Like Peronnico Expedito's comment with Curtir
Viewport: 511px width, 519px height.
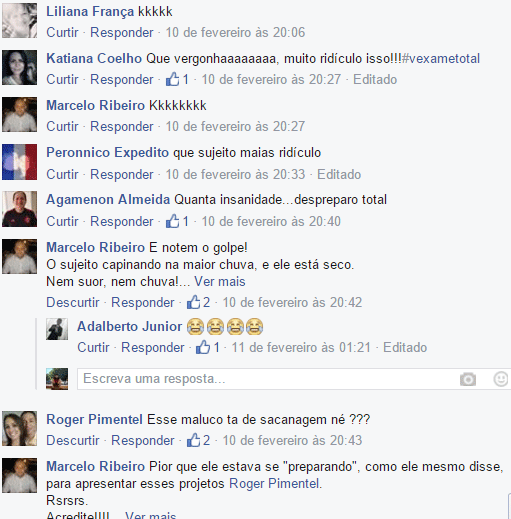coord(62,174)
